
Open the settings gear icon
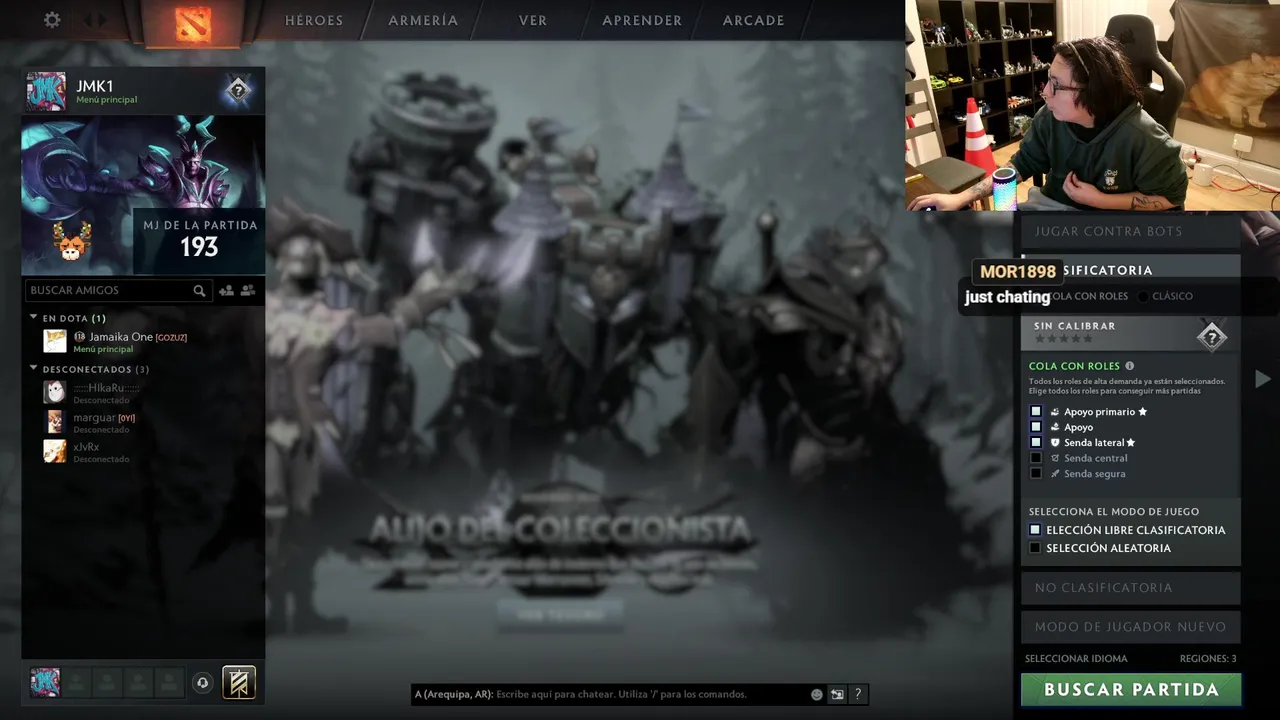[52, 20]
